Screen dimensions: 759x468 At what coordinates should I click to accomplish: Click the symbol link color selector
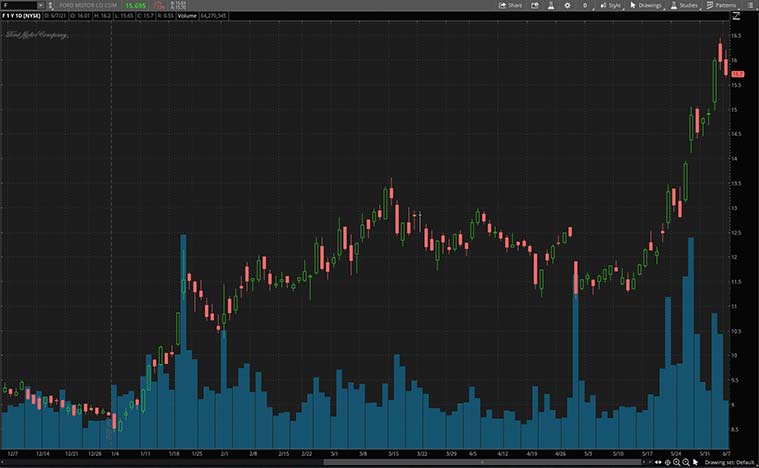[50, 5]
